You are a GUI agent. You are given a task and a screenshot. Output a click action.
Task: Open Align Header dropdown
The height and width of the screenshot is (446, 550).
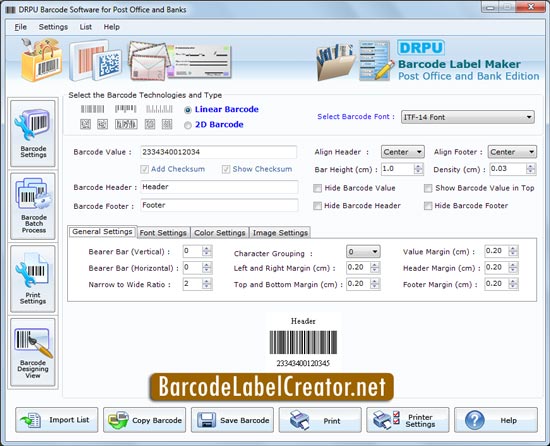[x=402, y=152]
